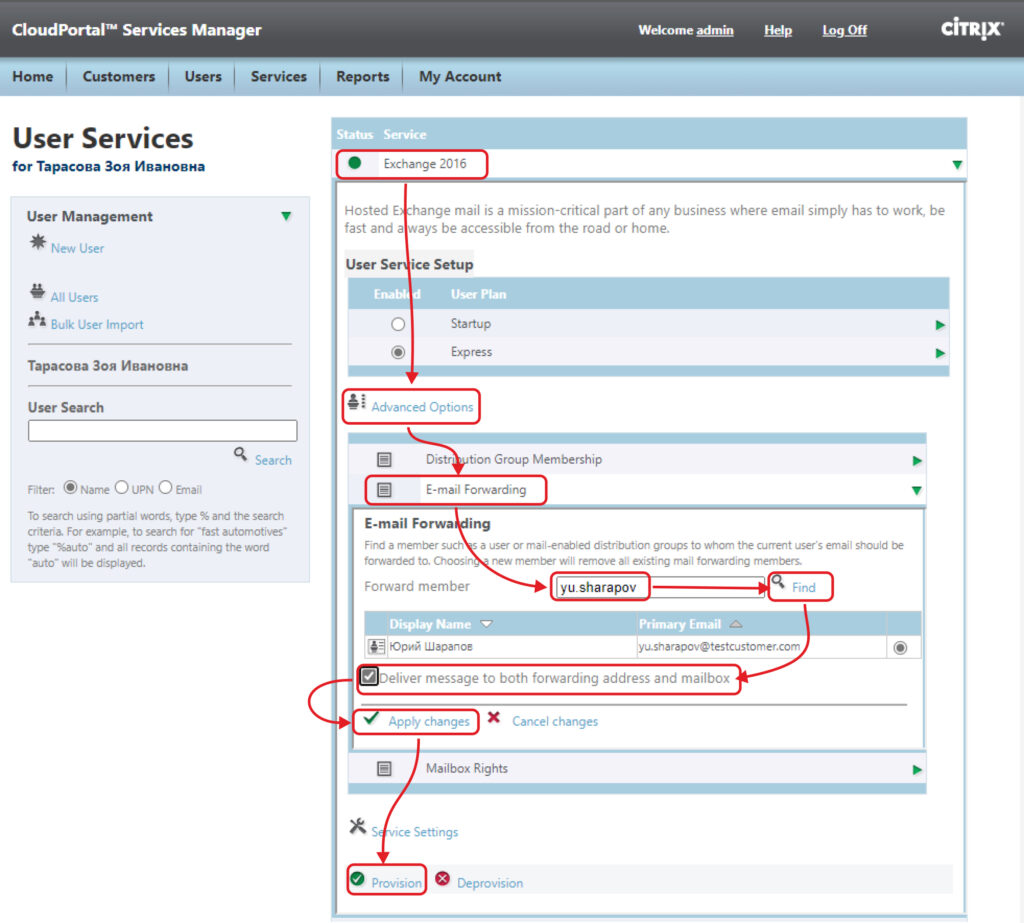Open the All Users link
This screenshot has height=923, width=1024.
click(74, 297)
